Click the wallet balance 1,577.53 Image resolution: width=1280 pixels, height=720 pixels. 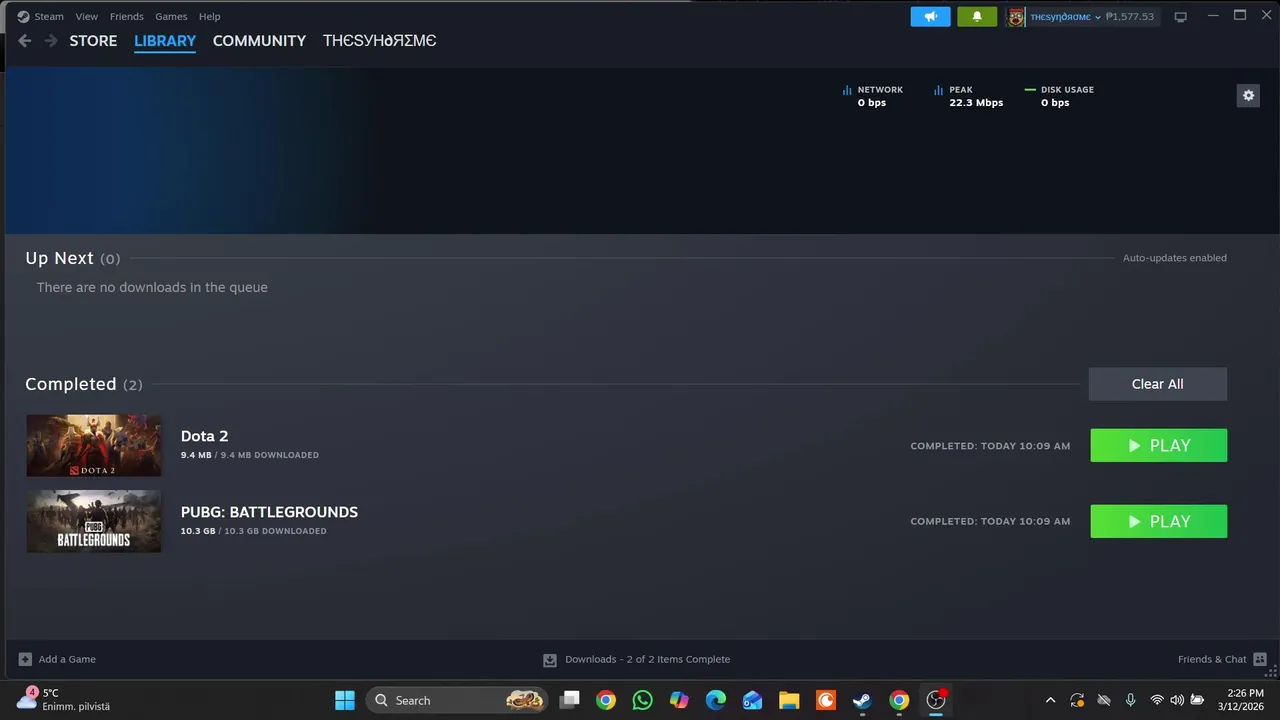point(1130,16)
